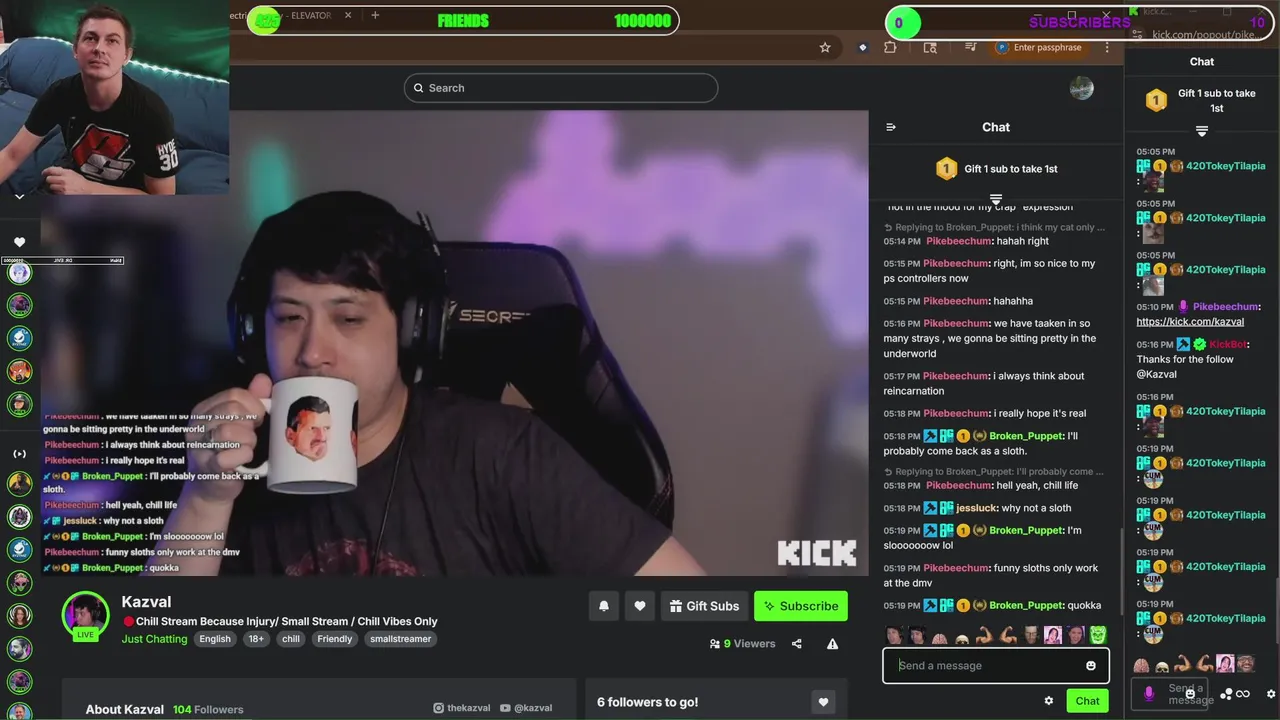Expand the gift leaderboard under Gift 1 sub

(996, 199)
